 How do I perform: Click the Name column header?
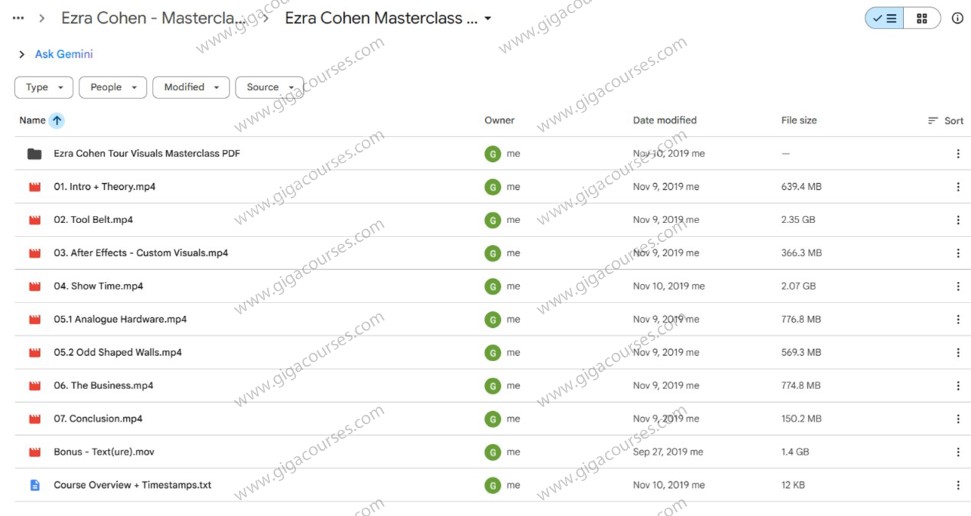tap(32, 120)
